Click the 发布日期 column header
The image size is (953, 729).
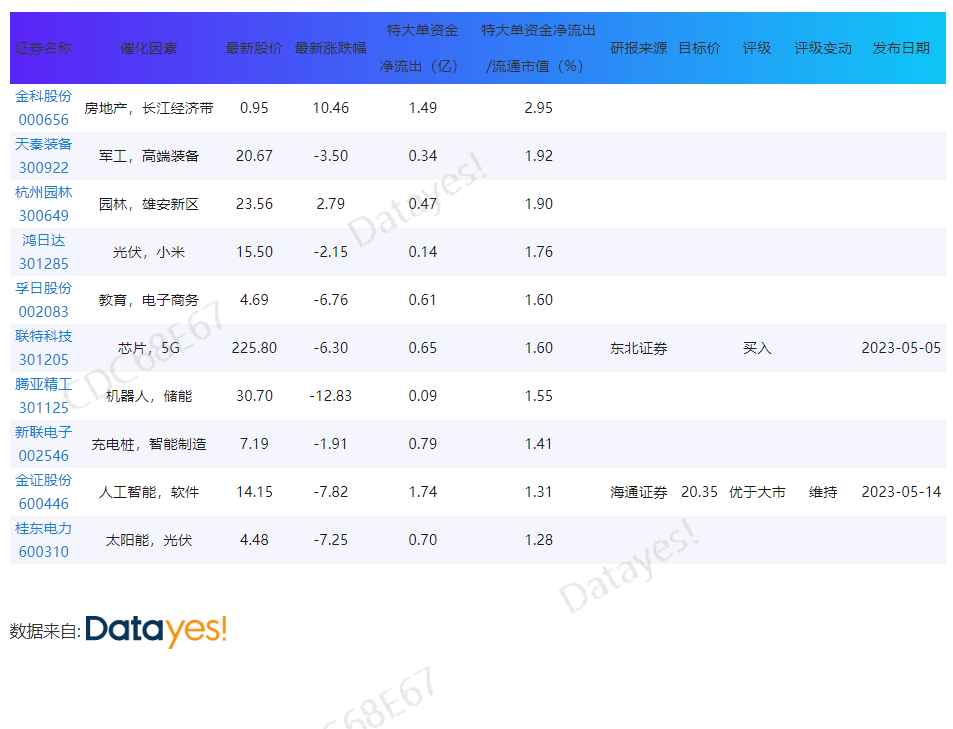pyautogui.click(x=901, y=48)
